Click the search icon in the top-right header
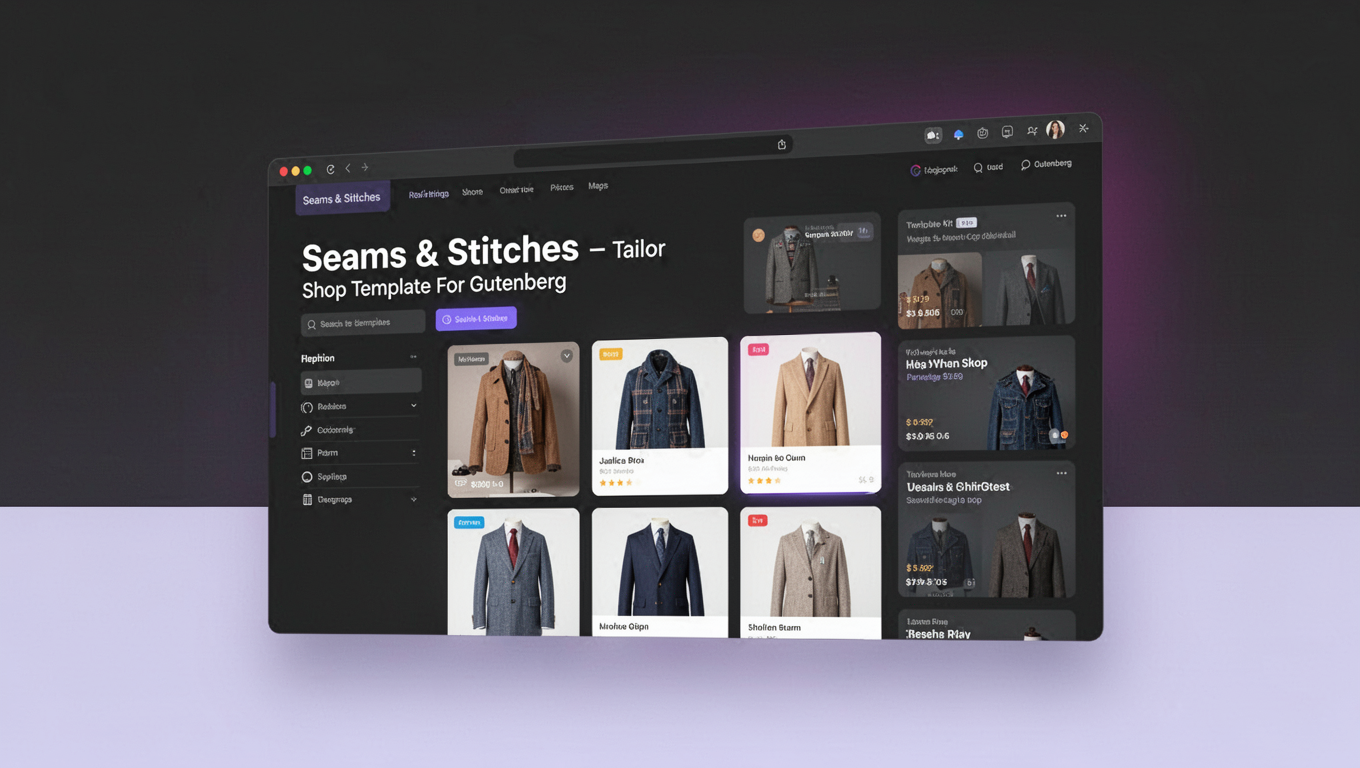Viewport: 1360px width, 768px height. click(x=978, y=168)
